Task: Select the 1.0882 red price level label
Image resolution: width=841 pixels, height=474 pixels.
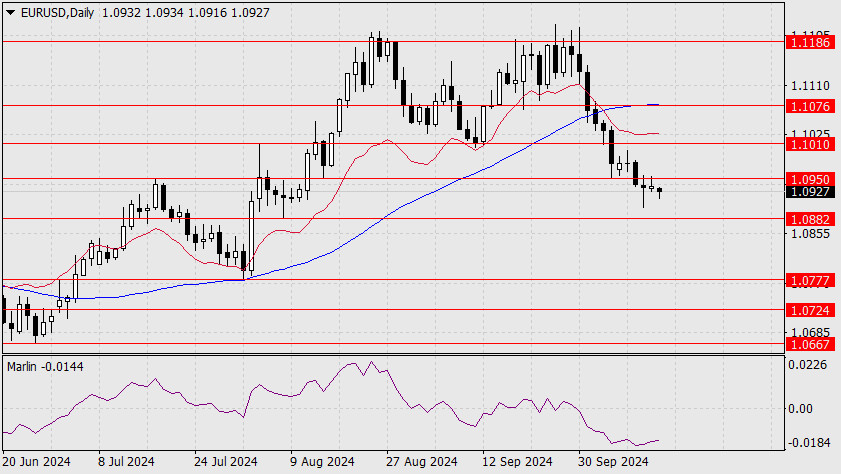Action: [810, 219]
